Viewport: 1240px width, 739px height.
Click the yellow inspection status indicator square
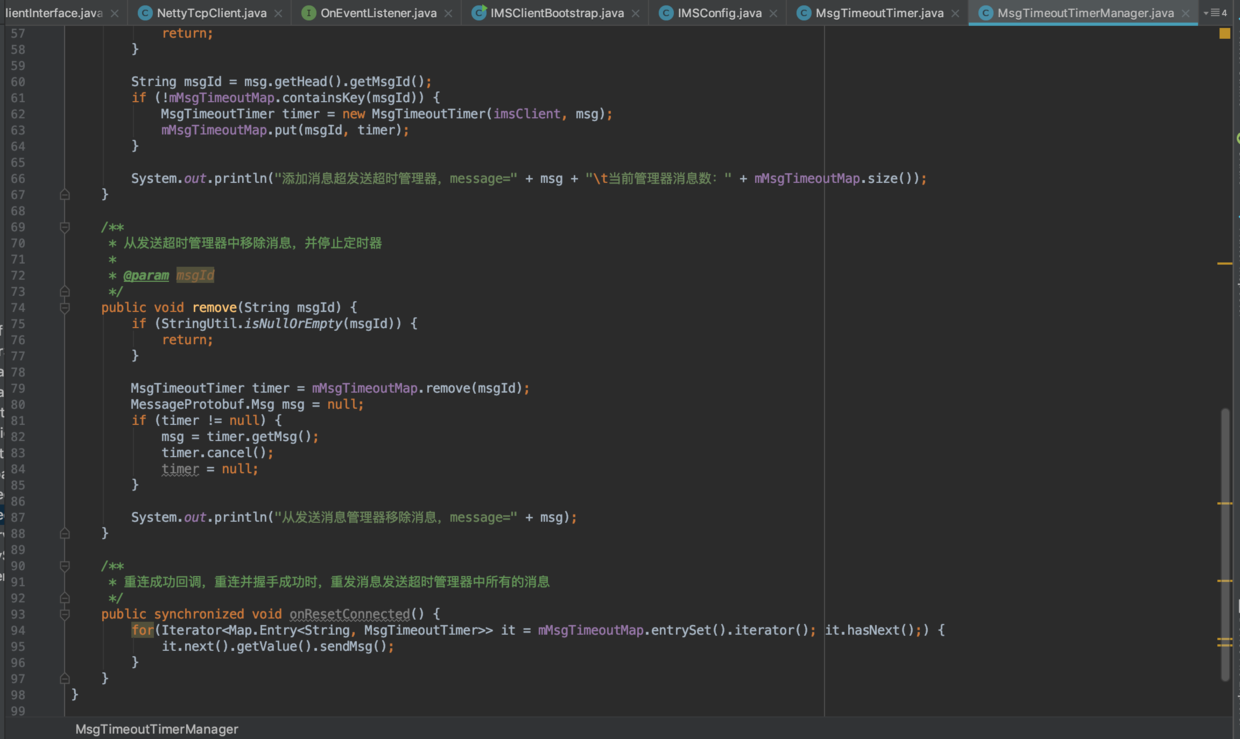1225,33
